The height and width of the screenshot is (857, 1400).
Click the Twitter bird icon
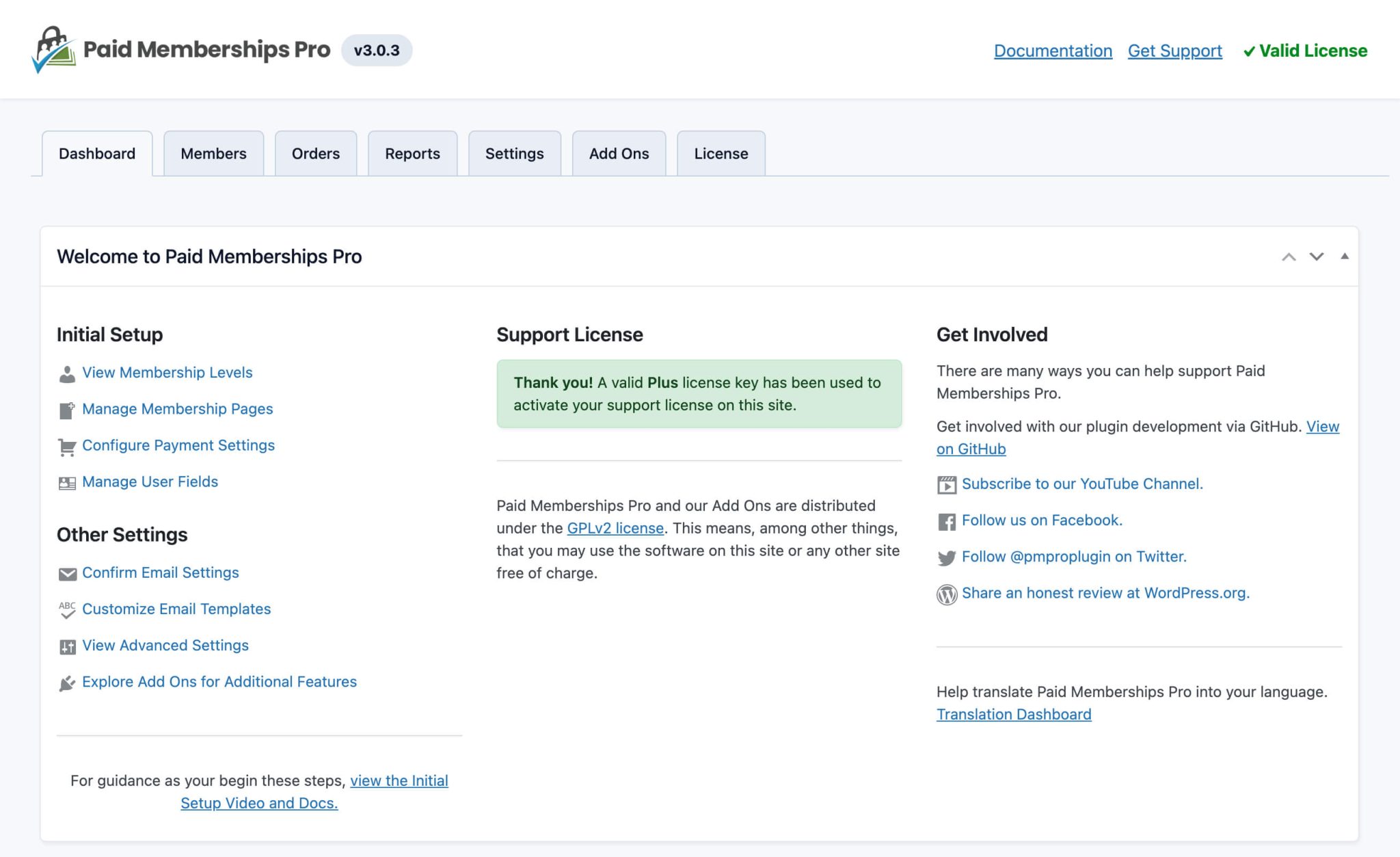click(947, 558)
